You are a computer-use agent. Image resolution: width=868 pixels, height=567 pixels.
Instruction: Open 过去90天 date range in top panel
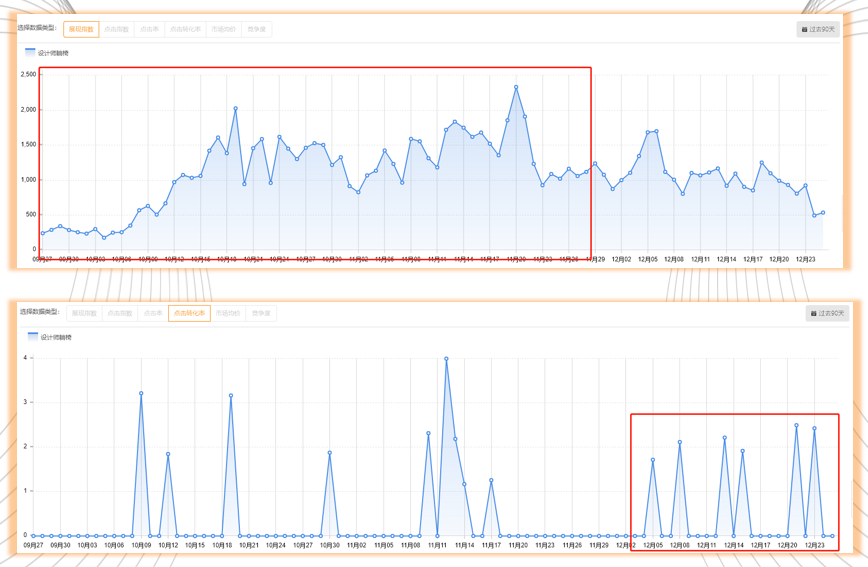pos(818,29)
